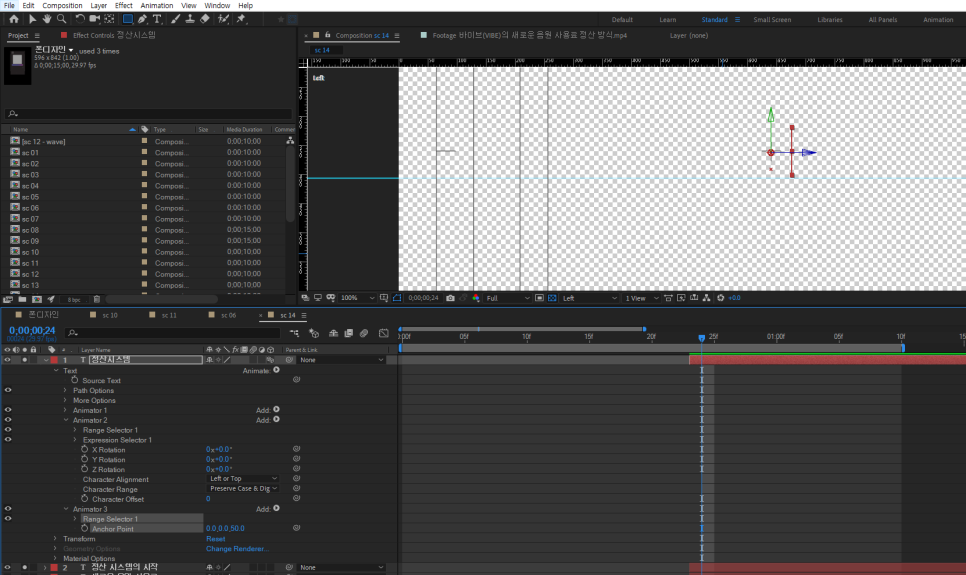Collapse the Animator 2 group
This screenshot has width=966, height=575.
(x=66, y=420)
